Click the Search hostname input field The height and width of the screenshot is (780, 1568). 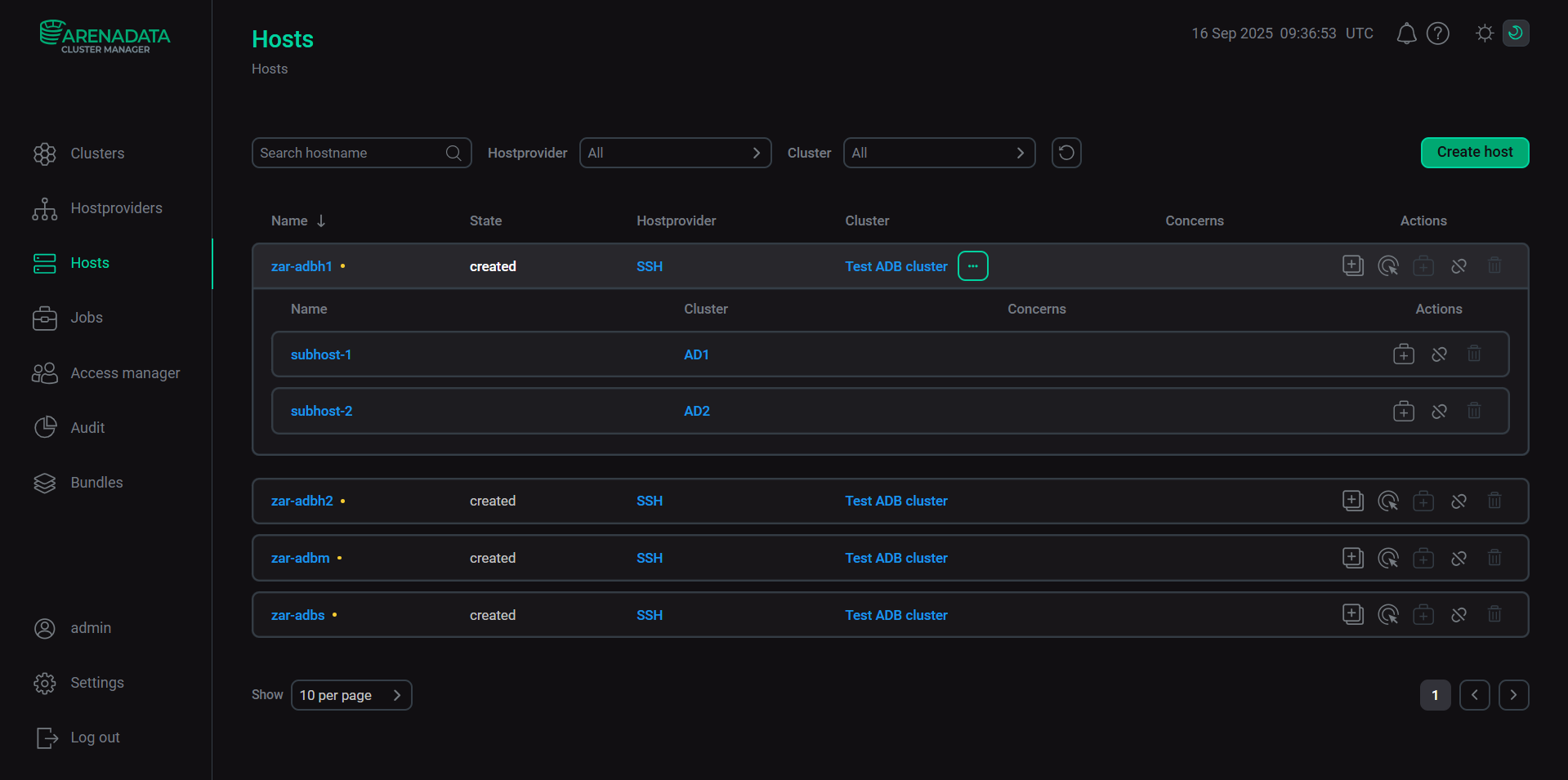[351, 153]
